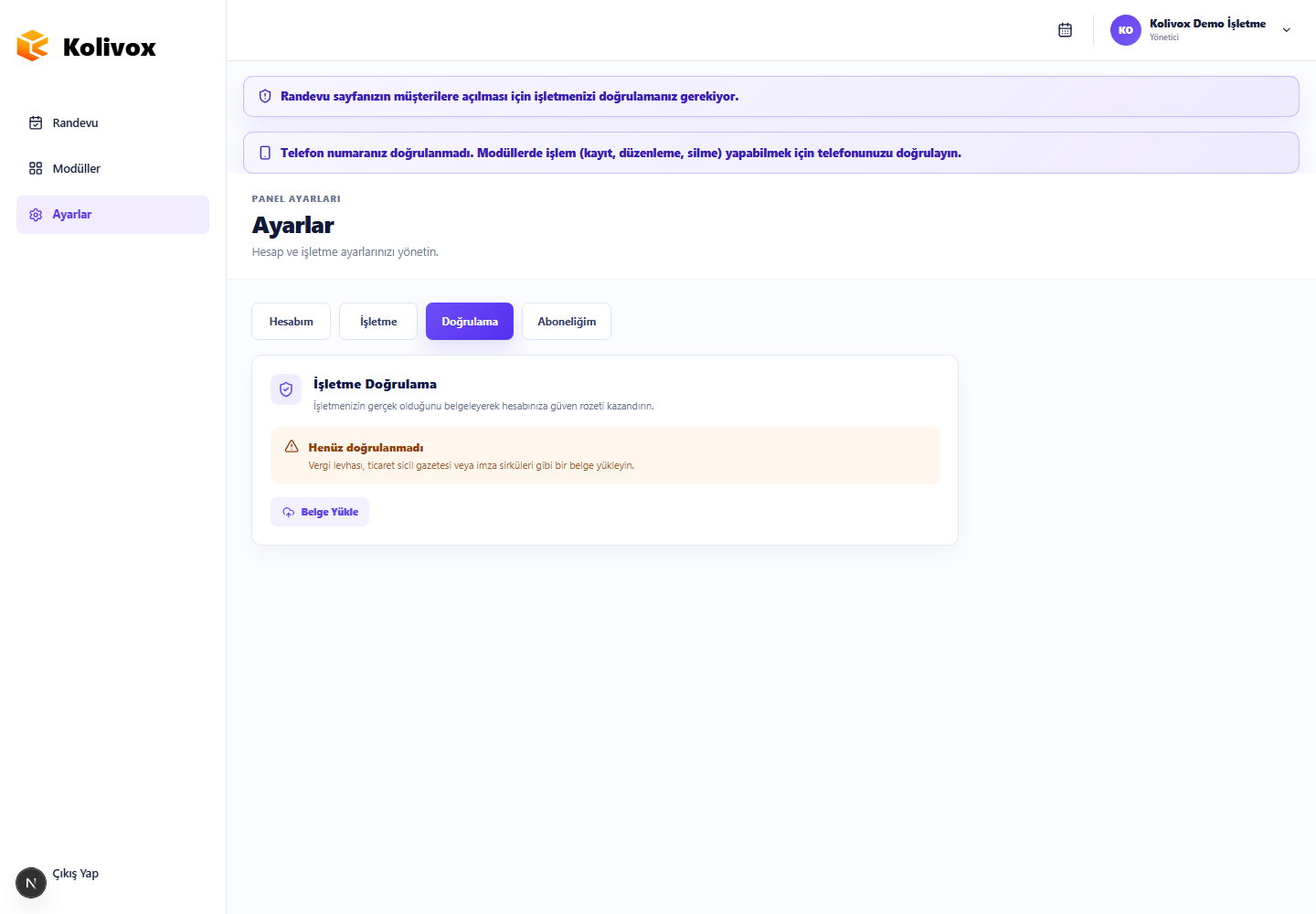Click the KO user avatar circle

click(1126, 30)
